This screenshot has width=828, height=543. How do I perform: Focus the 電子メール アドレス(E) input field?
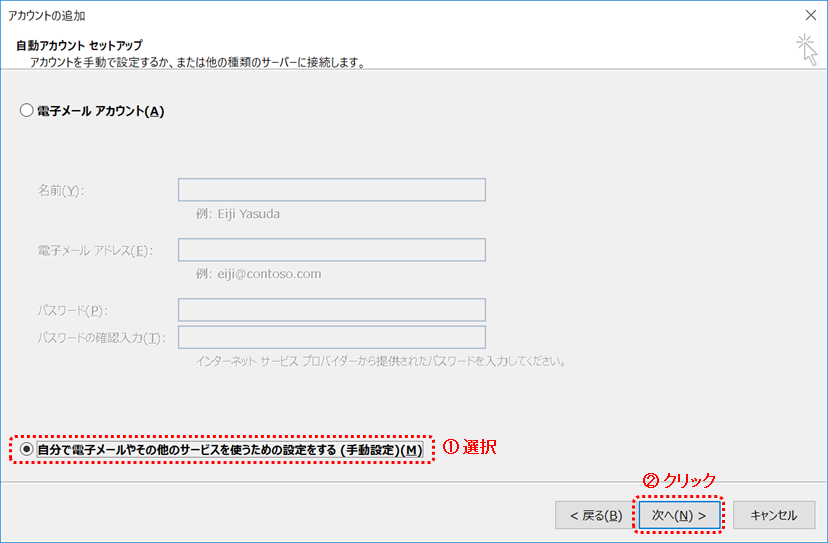(332, 250)
